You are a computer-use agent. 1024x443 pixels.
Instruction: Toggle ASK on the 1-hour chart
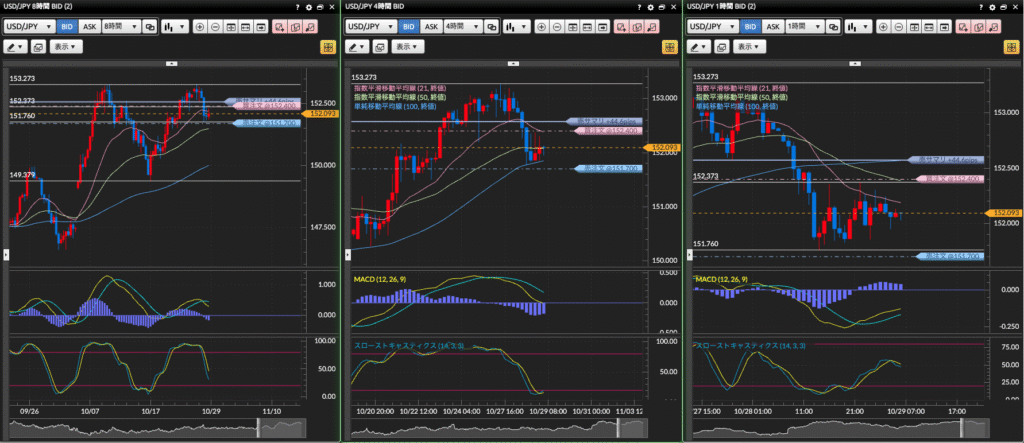(771, 27)
